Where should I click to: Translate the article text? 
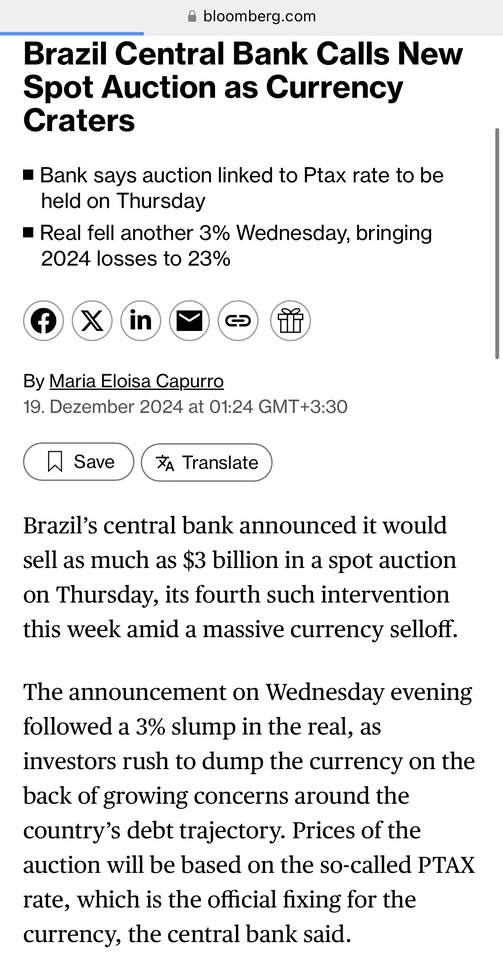pyautogui.click(x=206, y=462)
